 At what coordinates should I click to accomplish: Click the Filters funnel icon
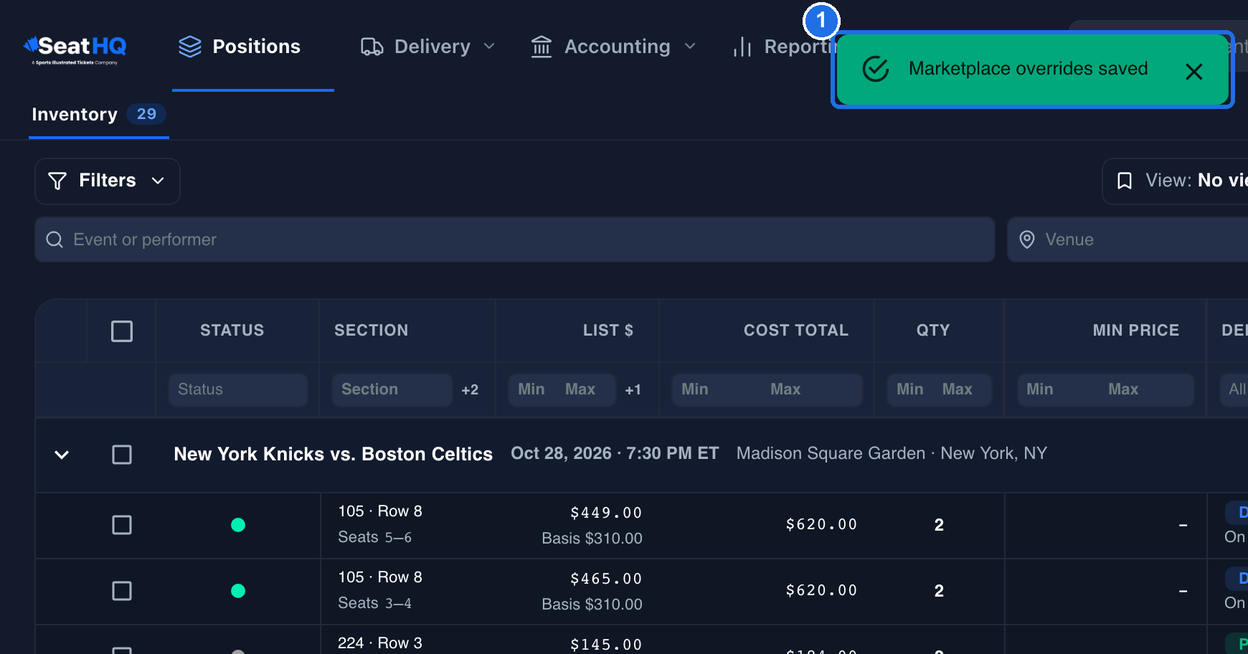click(58, 181)
